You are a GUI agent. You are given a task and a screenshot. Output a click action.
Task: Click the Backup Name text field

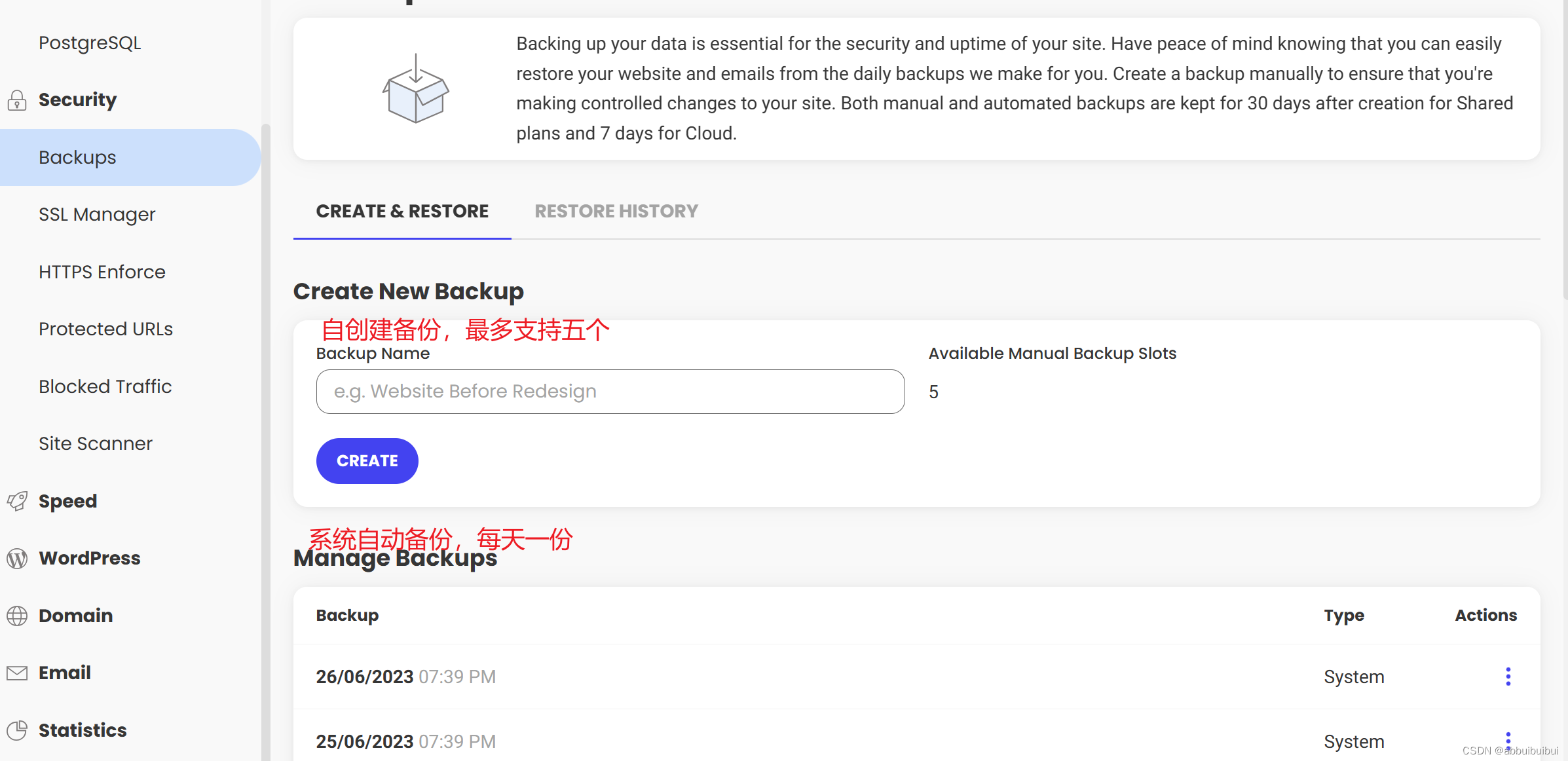(x=609, y=392)
